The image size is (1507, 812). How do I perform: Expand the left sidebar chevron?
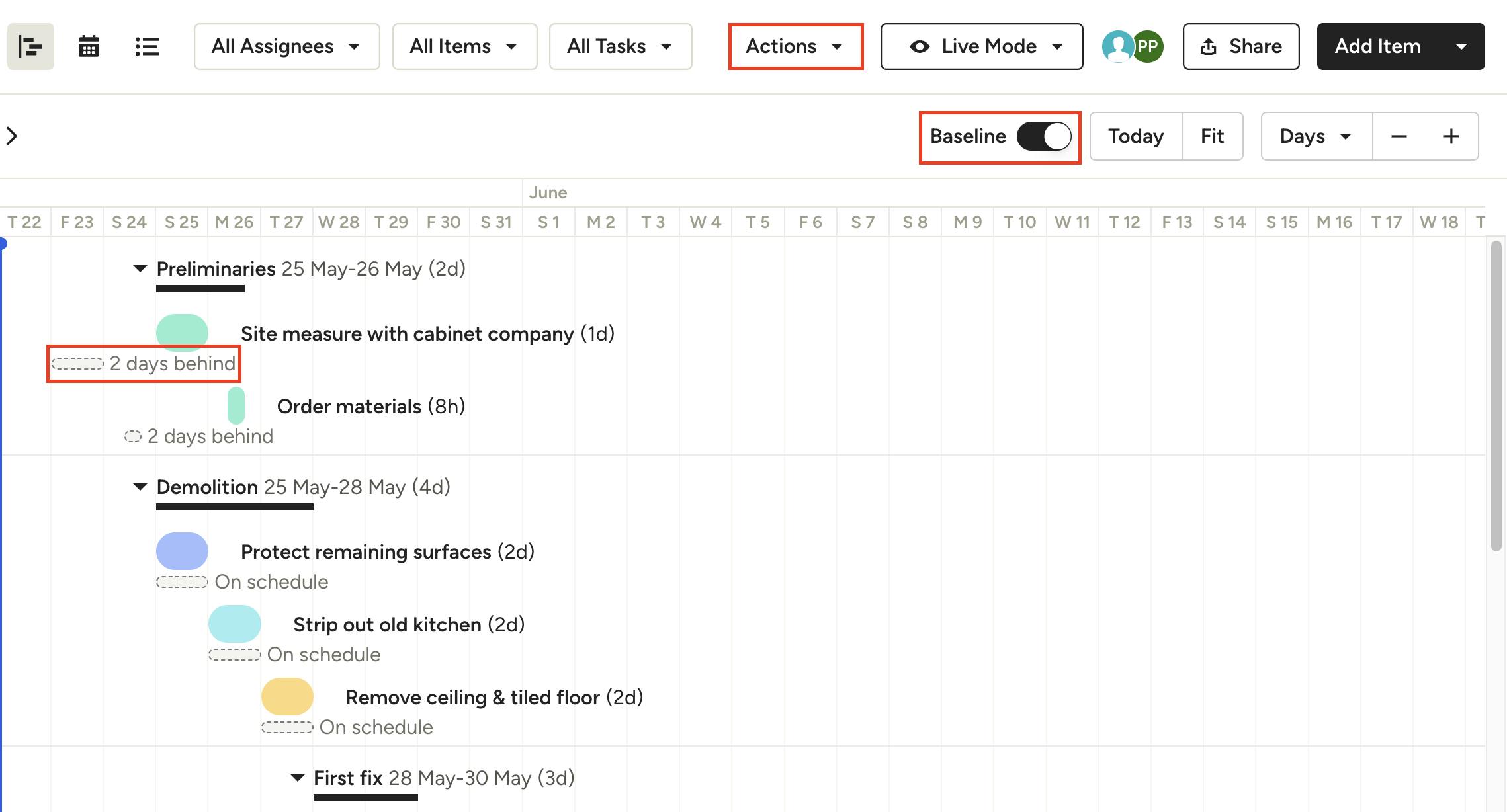pos(12,136)
